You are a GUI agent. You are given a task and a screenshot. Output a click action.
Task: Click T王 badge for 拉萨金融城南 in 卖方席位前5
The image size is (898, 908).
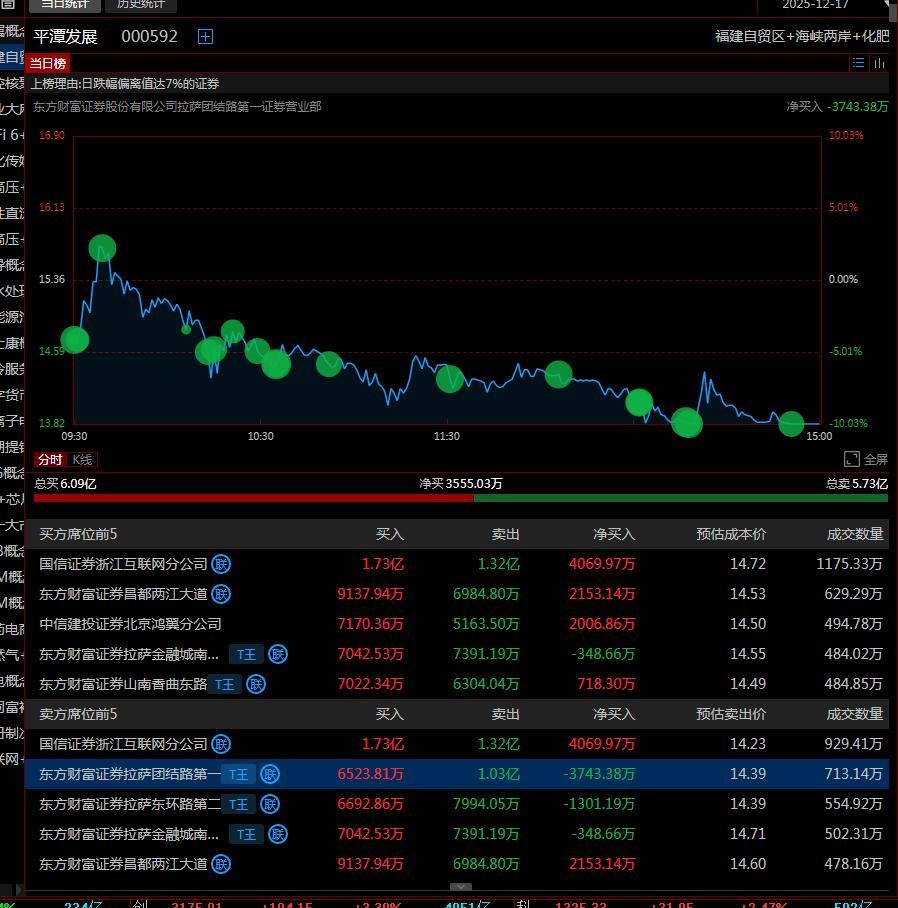click(x=247, y=834)
